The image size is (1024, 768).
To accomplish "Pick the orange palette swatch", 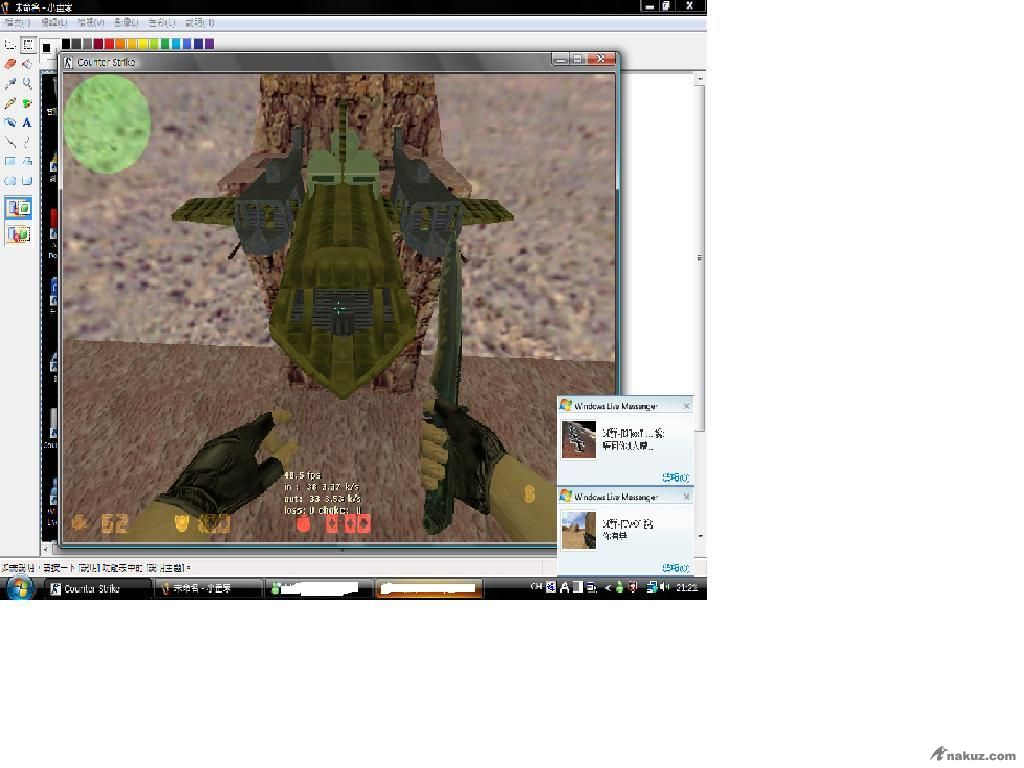I will tap(120, 44).
